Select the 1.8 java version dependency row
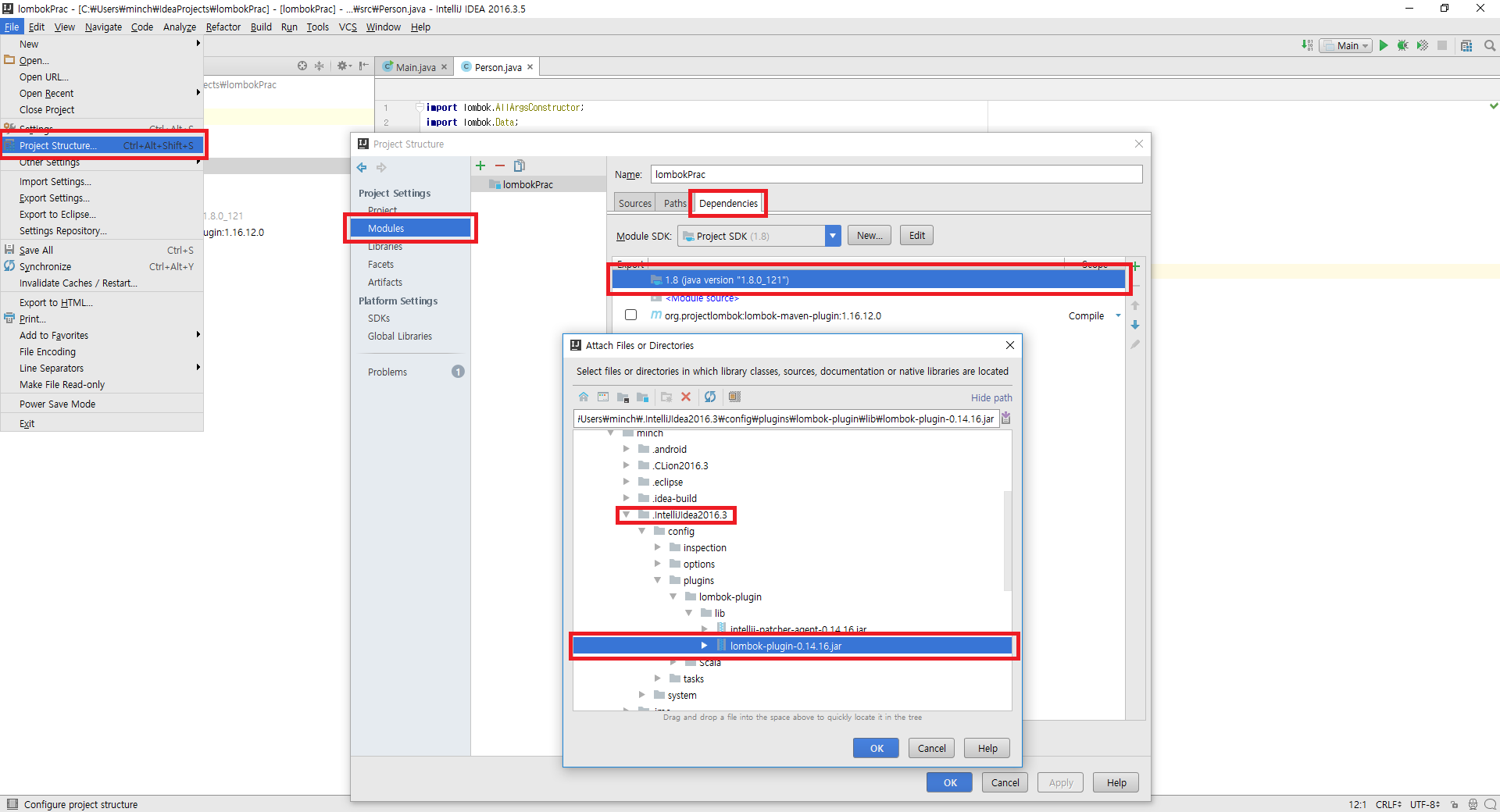Viewport: 1500px width, 812px height. [x=868, y=280]
